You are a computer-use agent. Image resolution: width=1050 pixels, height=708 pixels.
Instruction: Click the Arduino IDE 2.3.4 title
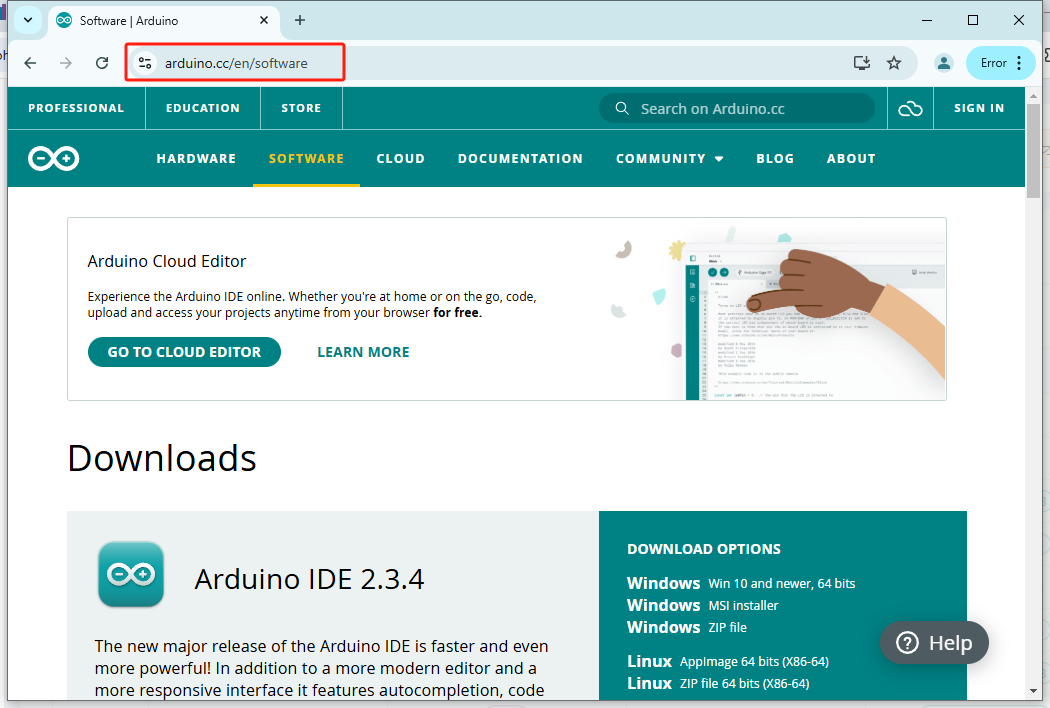(x=309, y=579)
